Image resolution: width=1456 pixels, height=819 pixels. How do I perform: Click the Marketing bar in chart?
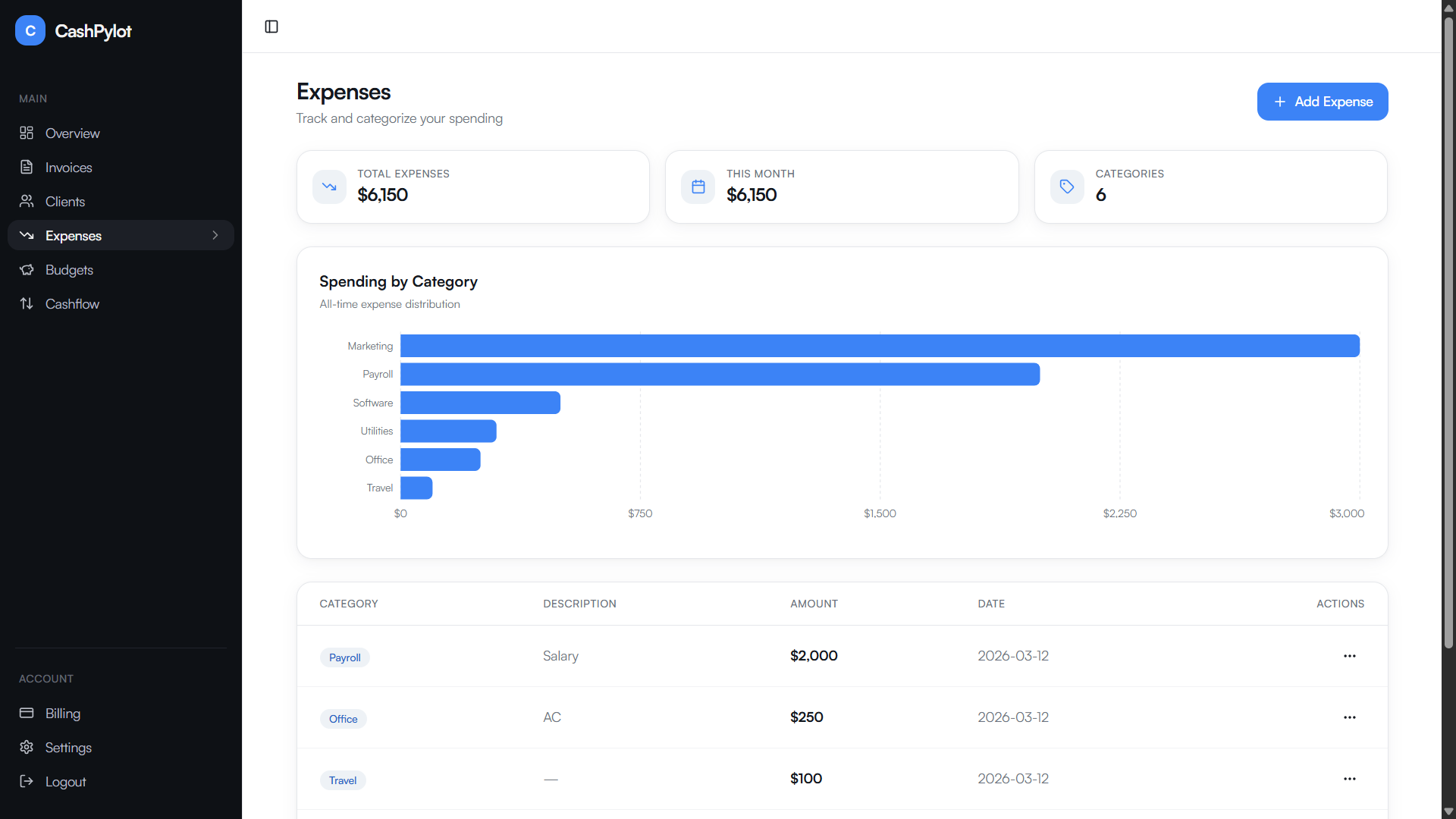click(x=880, y=346)
